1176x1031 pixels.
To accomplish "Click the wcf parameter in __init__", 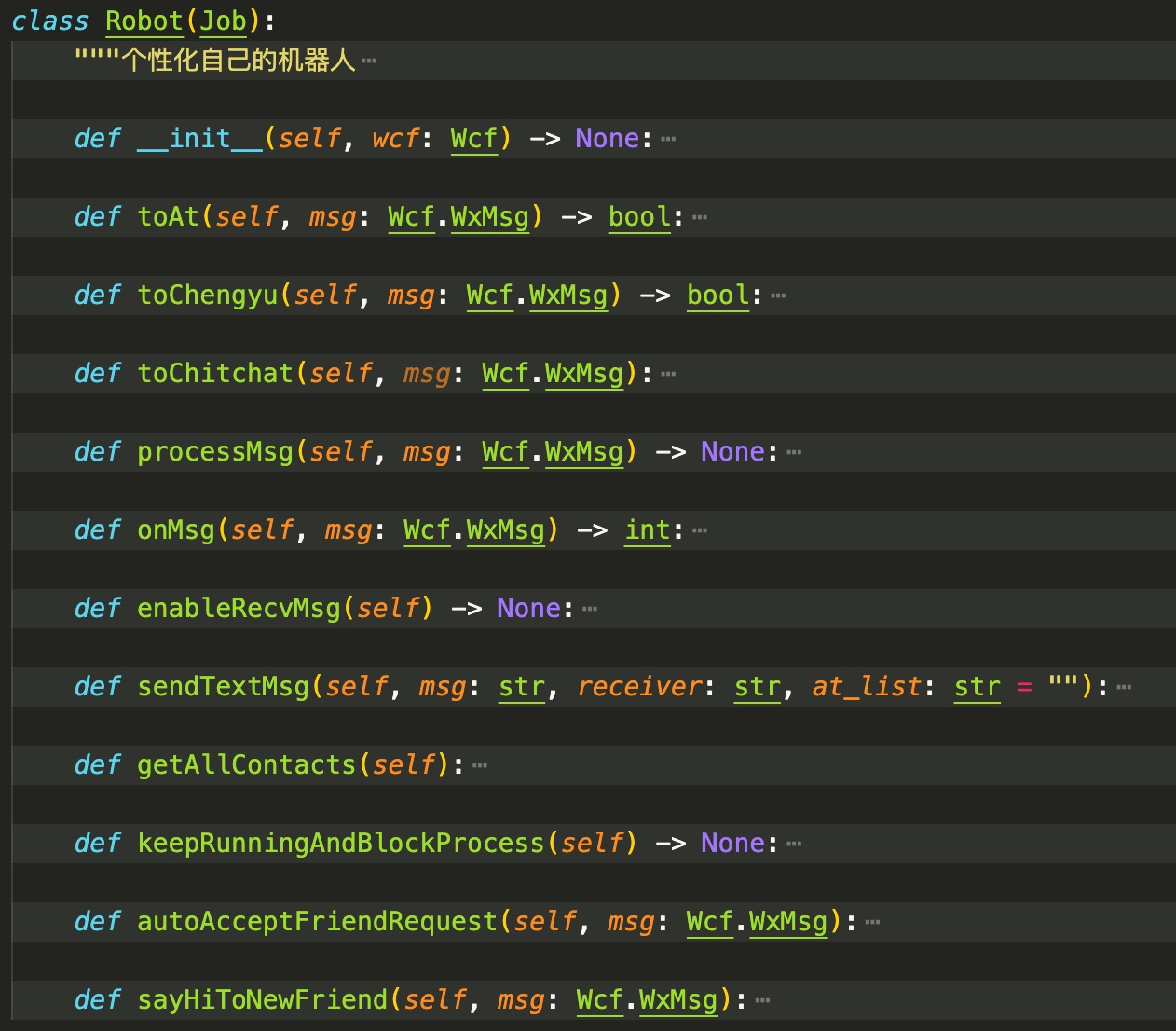I will [x=395, y=139].
